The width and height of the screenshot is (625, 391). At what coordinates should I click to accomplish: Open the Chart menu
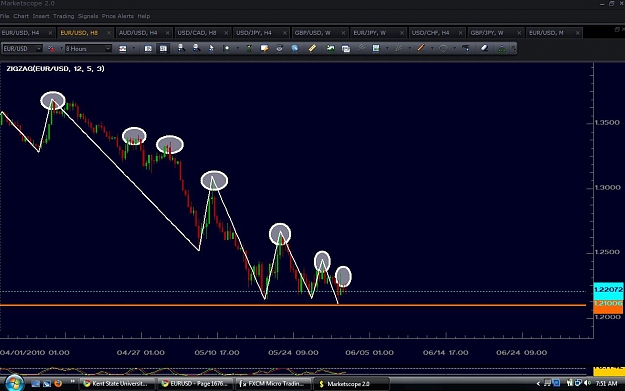coord(21,16)
